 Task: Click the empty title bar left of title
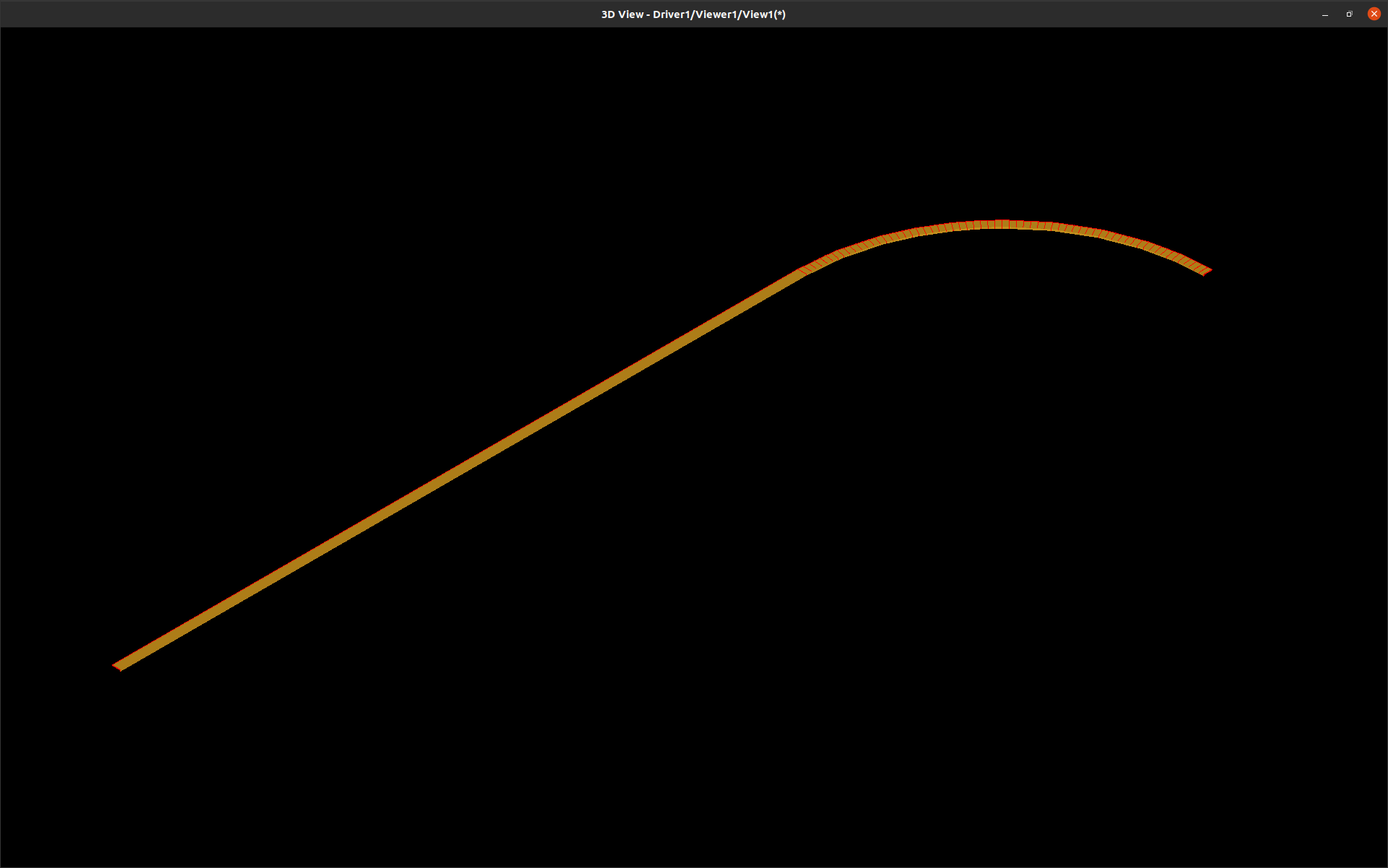pos(289,14)
